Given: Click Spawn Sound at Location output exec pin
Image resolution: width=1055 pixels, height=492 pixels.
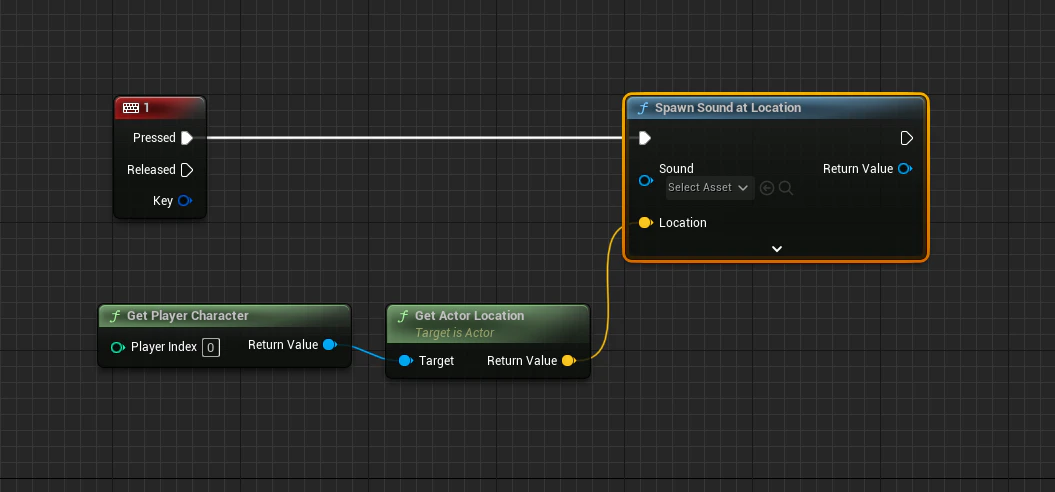Looking at the screenshot, I should pos(906,138).
